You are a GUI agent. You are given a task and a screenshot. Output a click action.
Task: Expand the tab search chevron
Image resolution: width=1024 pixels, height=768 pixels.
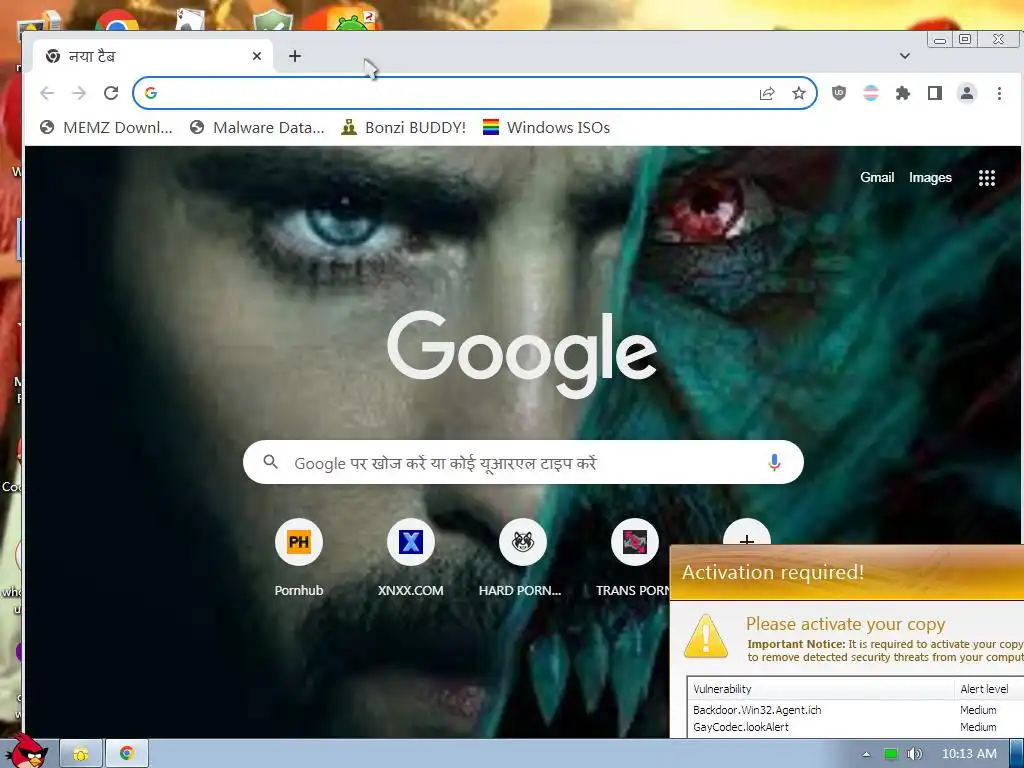coord(904,56)
